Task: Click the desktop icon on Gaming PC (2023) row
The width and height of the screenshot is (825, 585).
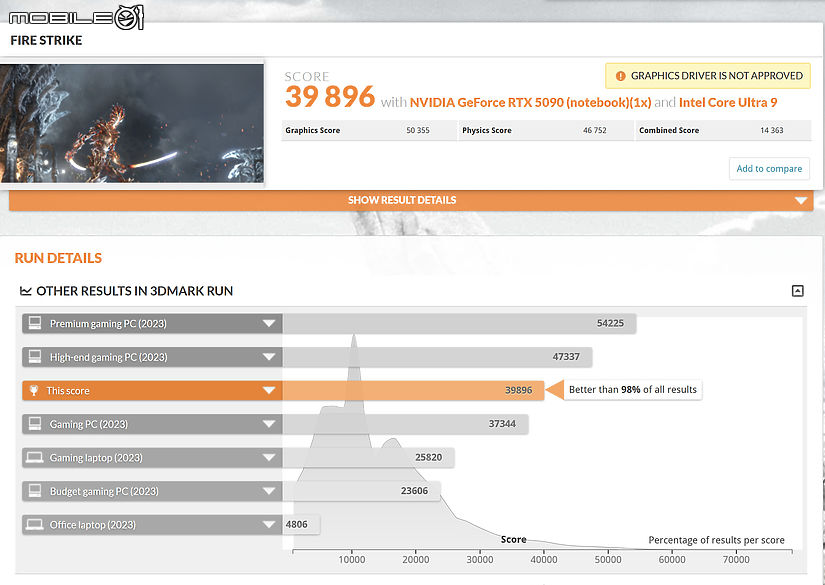Action: [x=35, y=423]
